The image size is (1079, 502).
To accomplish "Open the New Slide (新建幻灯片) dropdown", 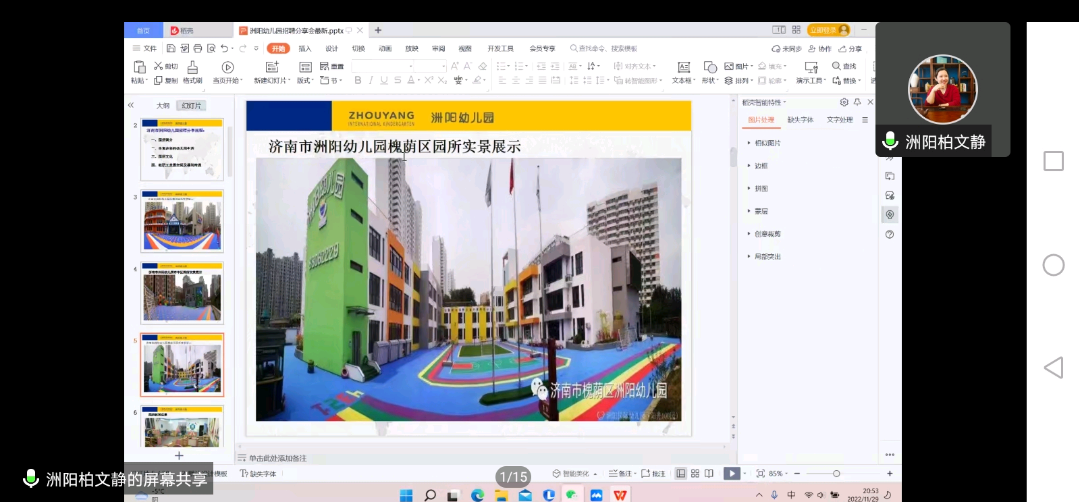I will [x=271, y=80].
